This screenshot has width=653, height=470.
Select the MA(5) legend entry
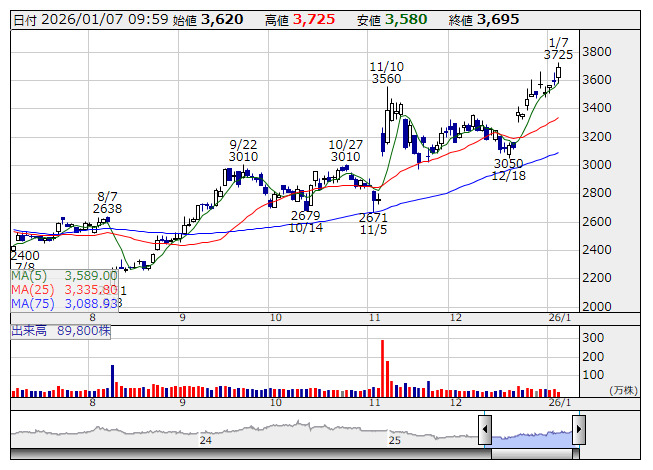click(64, 275)
